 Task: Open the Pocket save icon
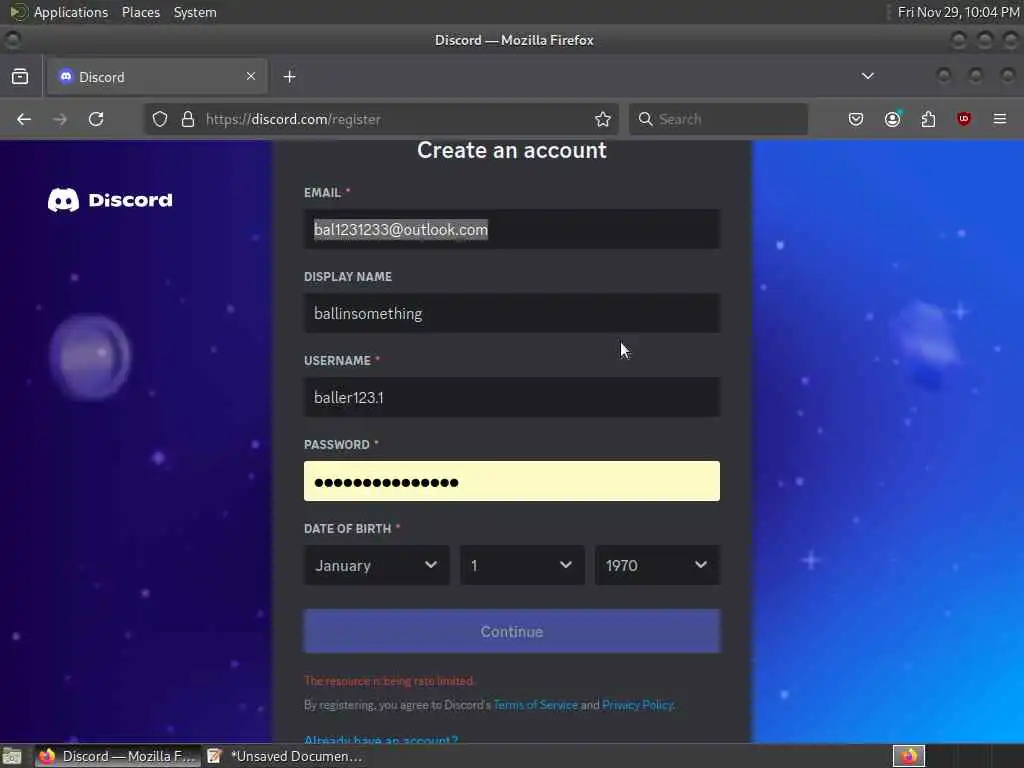(x=856, y=120)
